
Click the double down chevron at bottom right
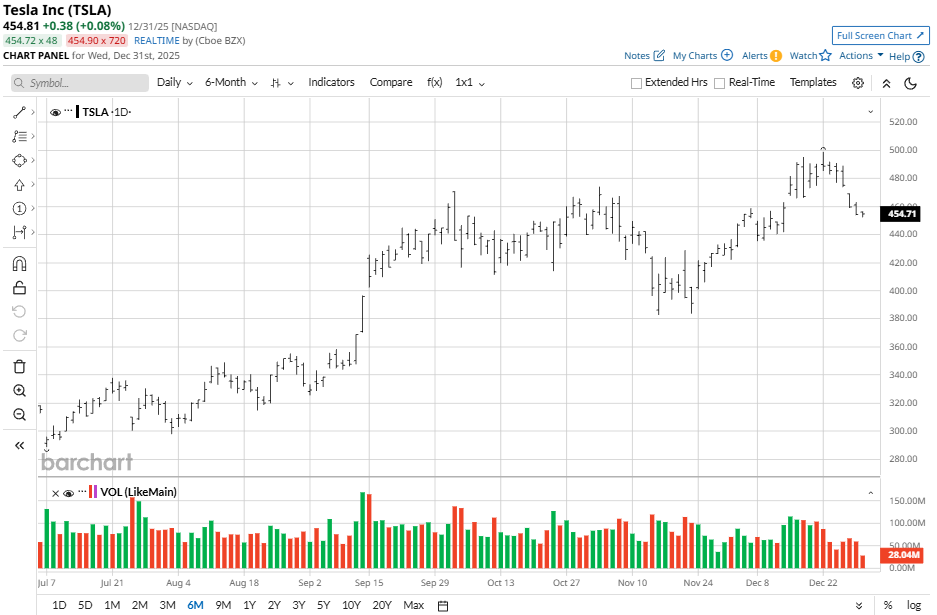point(859,605)
